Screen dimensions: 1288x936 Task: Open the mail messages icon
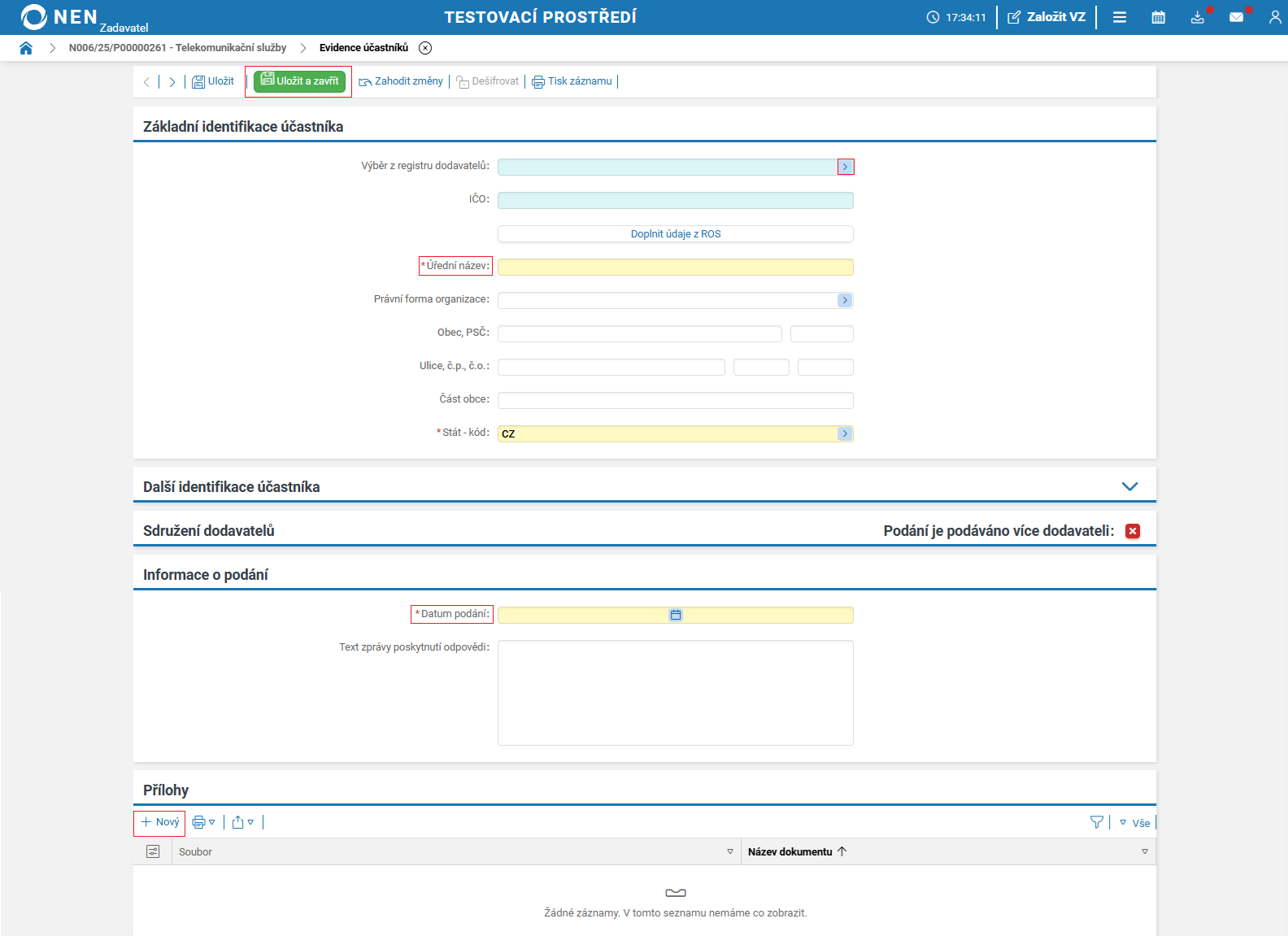tap(1236, 17)
